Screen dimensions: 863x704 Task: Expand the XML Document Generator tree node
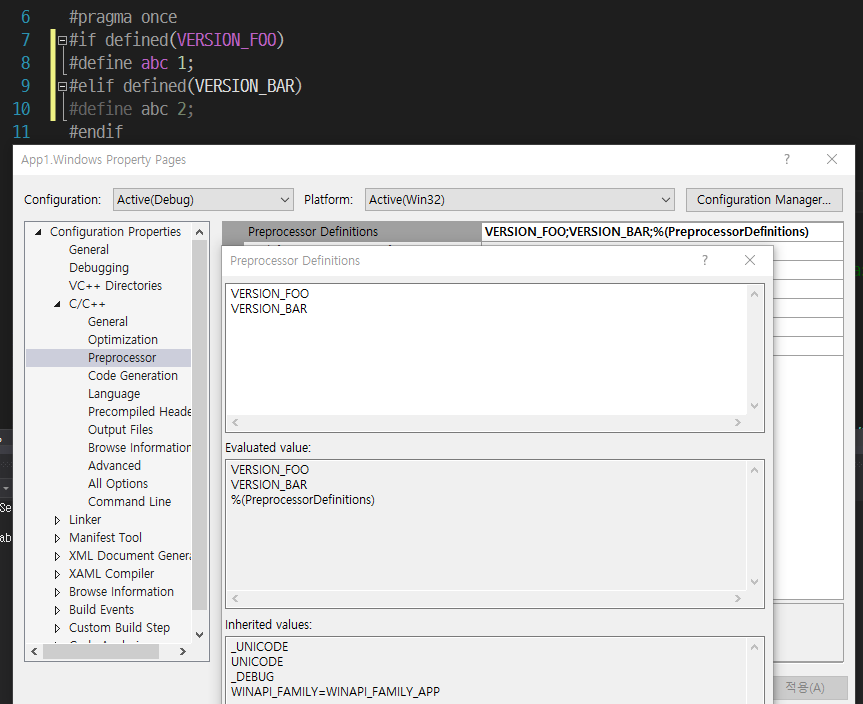point(57,556)
